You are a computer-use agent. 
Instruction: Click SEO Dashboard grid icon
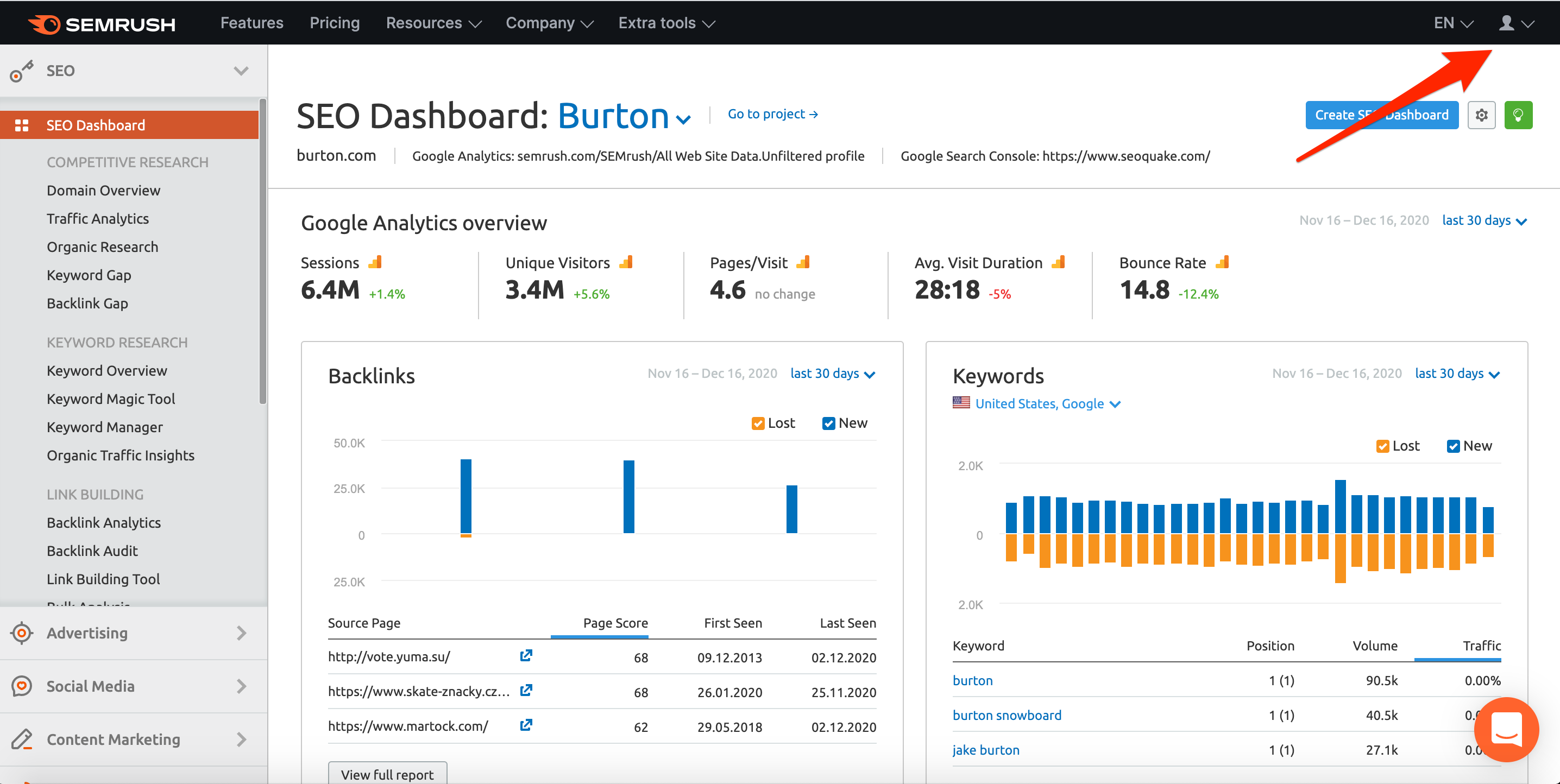22,125
